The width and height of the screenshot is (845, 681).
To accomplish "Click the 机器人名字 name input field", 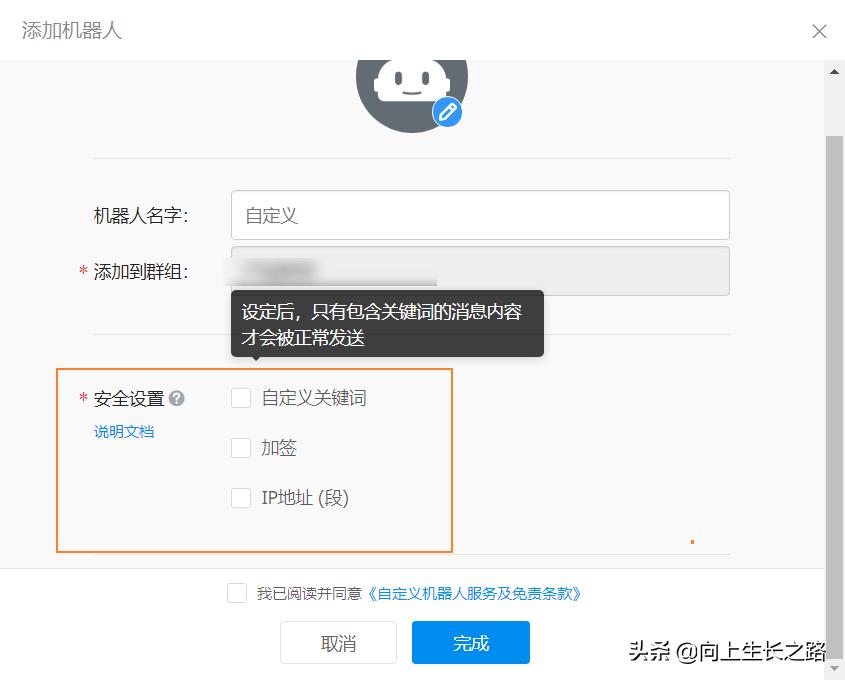I will click(x=480, y=214).
